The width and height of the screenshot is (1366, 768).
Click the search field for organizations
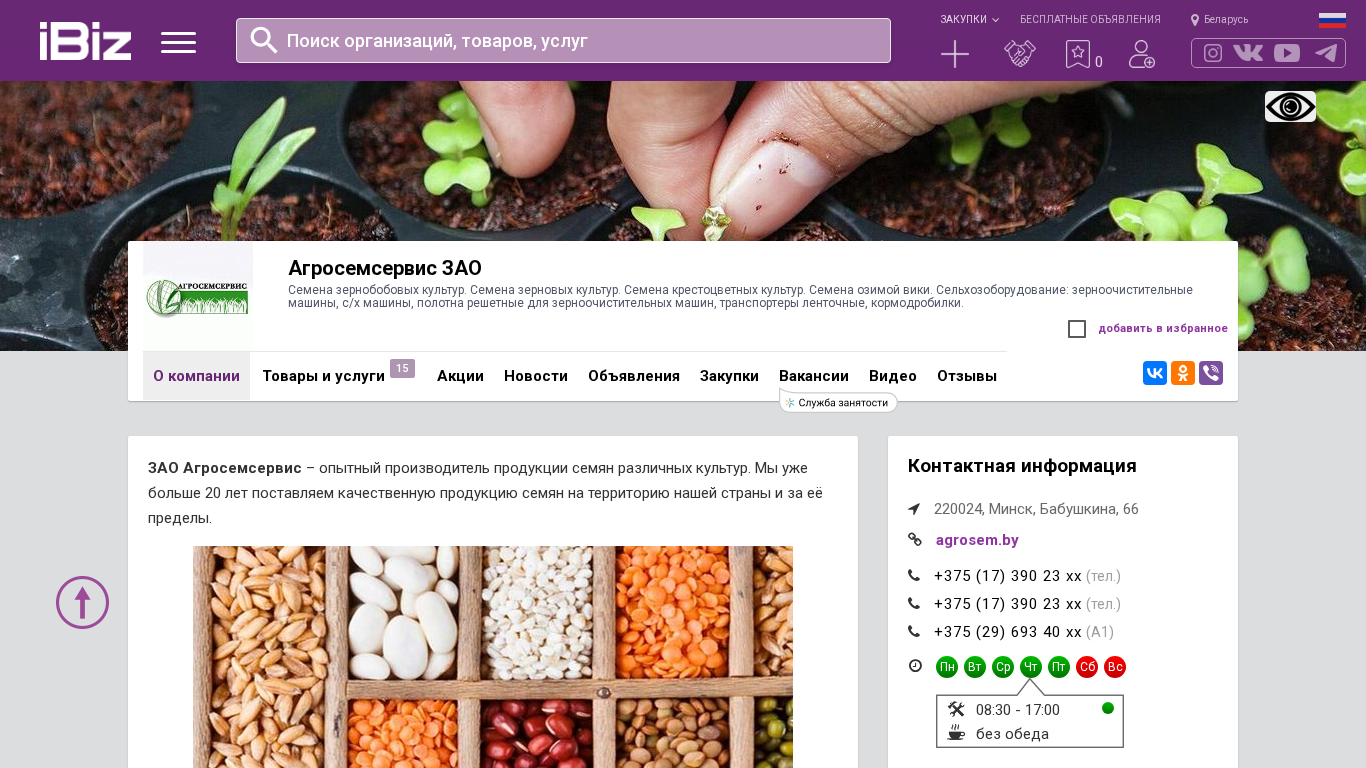point(563,40)
